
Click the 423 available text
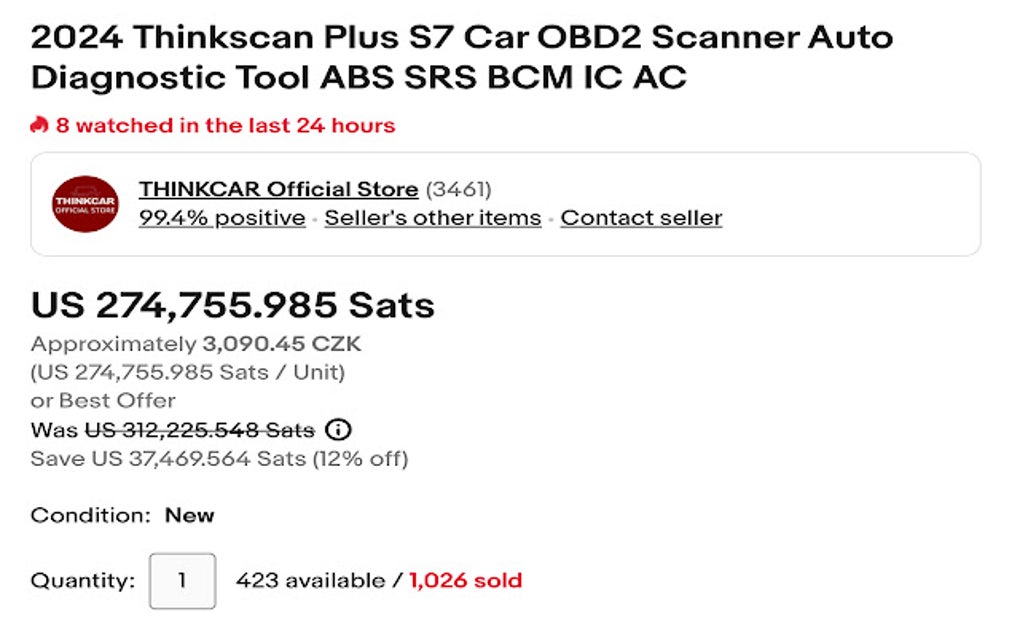pos(309,580)
